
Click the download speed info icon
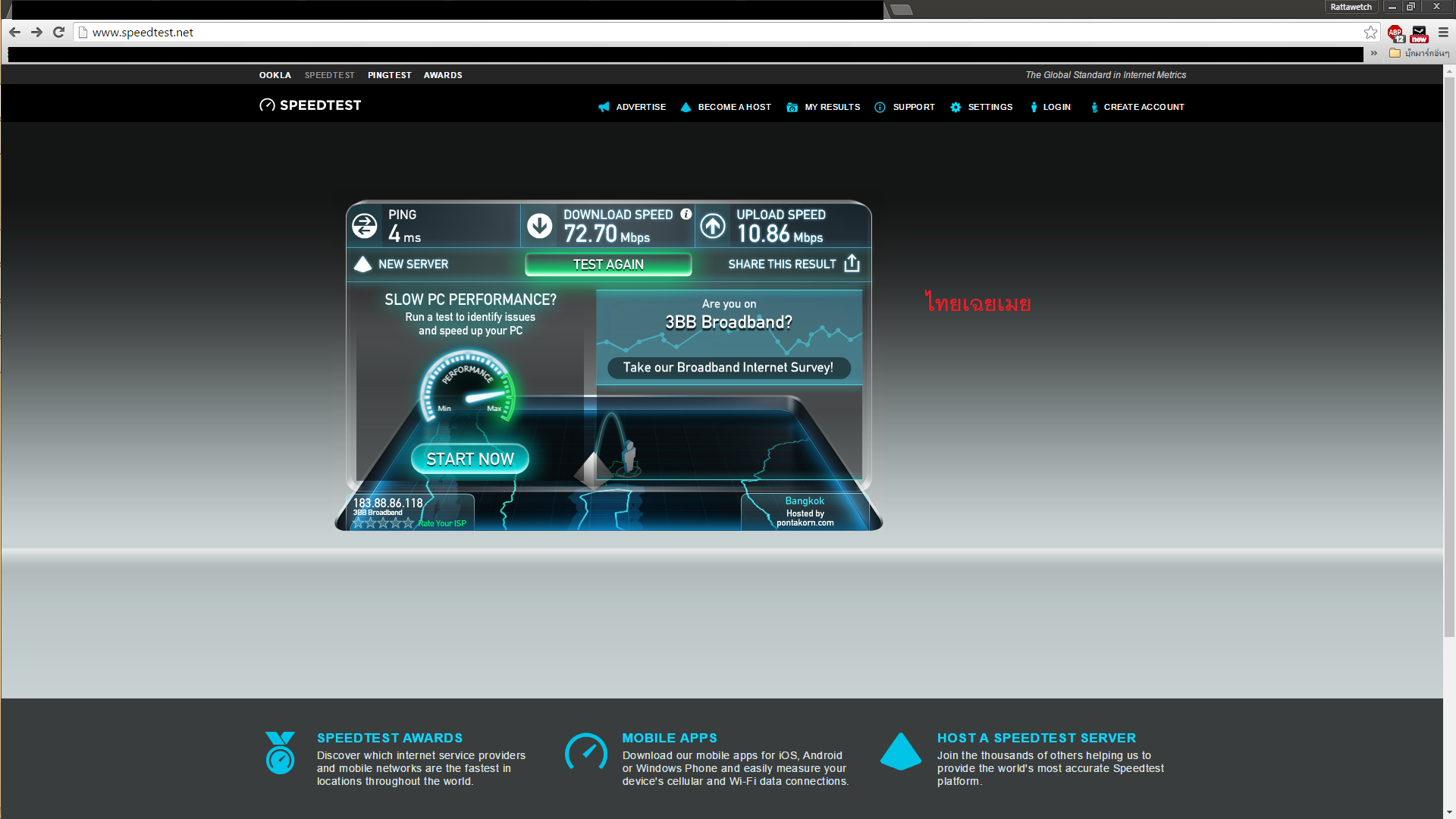686,215
